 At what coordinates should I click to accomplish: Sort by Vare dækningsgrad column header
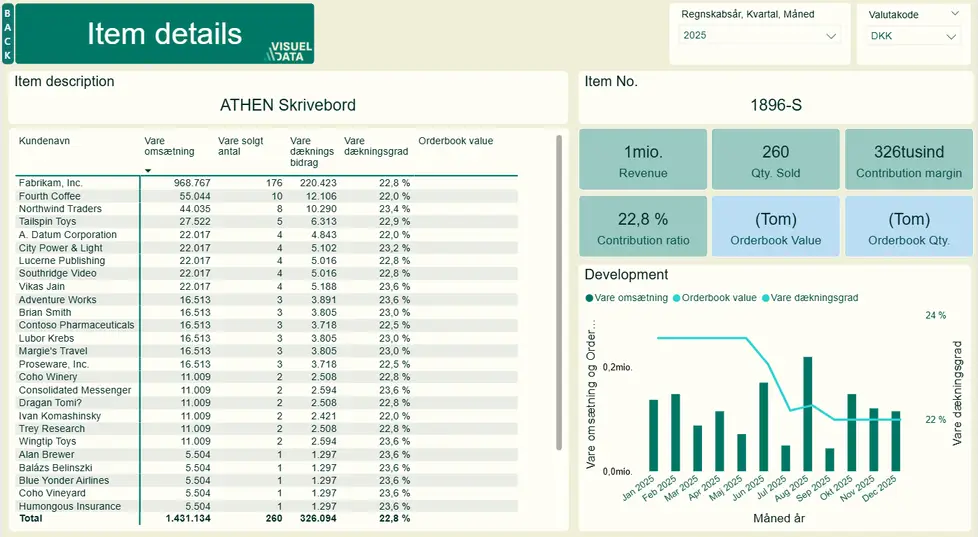pos(376,146)
